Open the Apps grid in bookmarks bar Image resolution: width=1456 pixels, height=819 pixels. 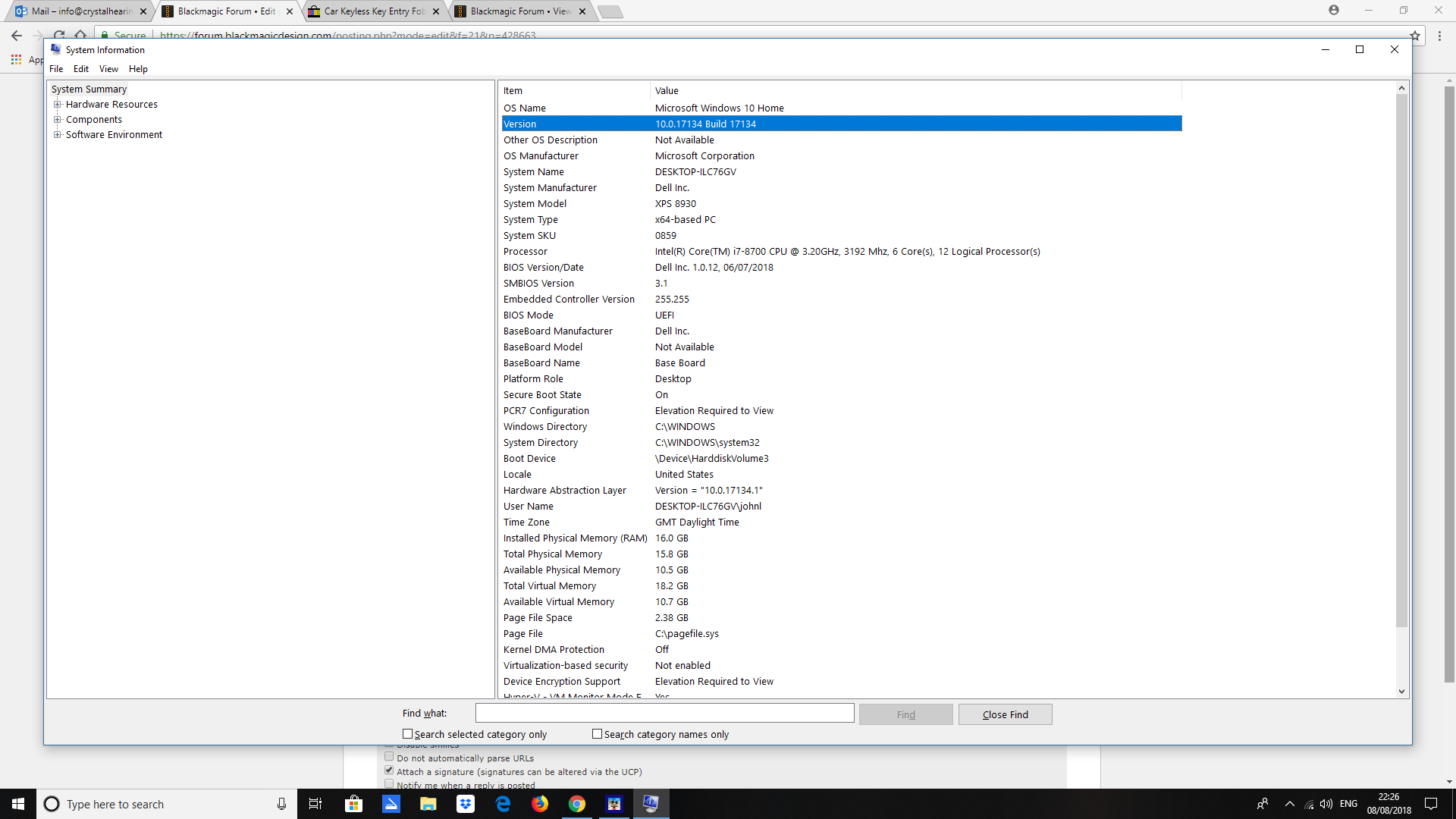pyautogui.click(x=16, y=59)
